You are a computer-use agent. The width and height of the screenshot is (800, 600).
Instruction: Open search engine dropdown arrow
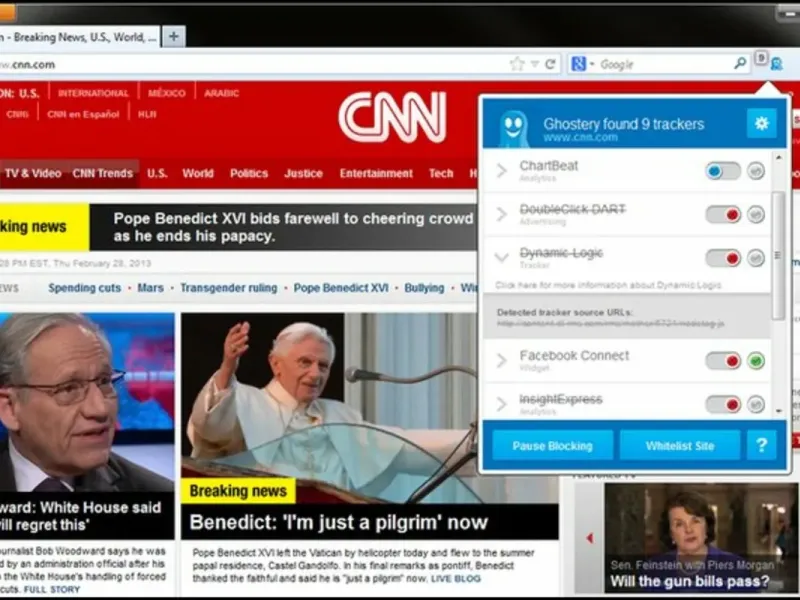click(x=592, y=64)
